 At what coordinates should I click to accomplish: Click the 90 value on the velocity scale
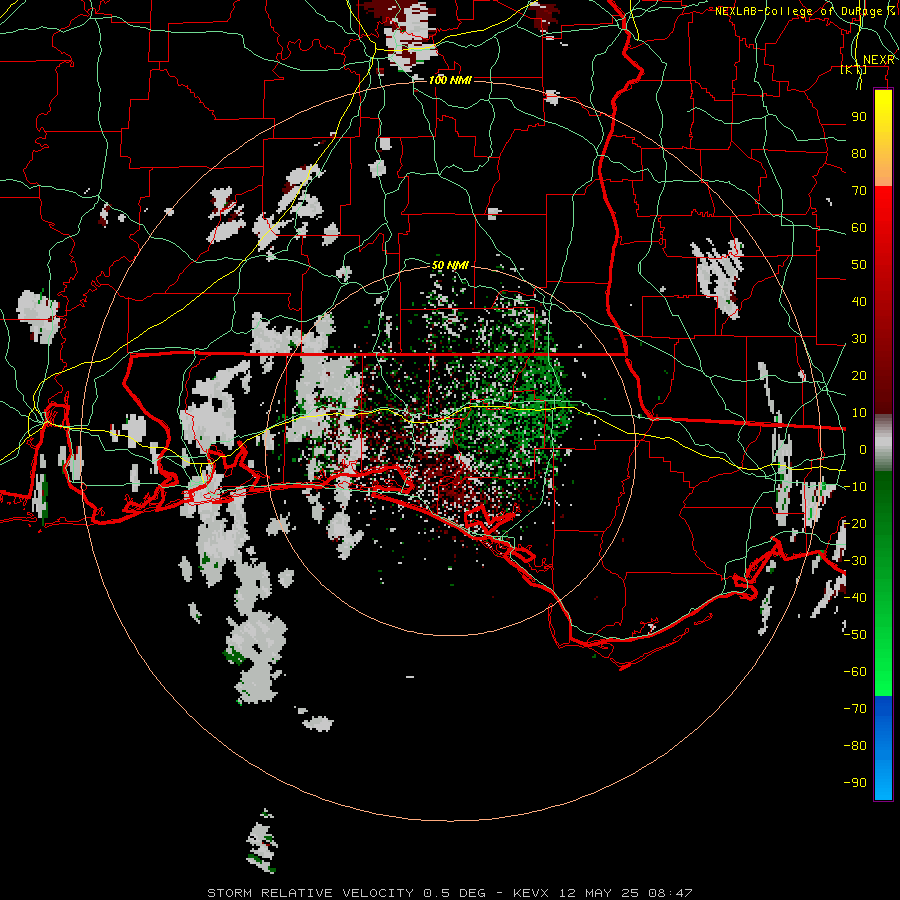pyautogui.click(x=859, y=117)
